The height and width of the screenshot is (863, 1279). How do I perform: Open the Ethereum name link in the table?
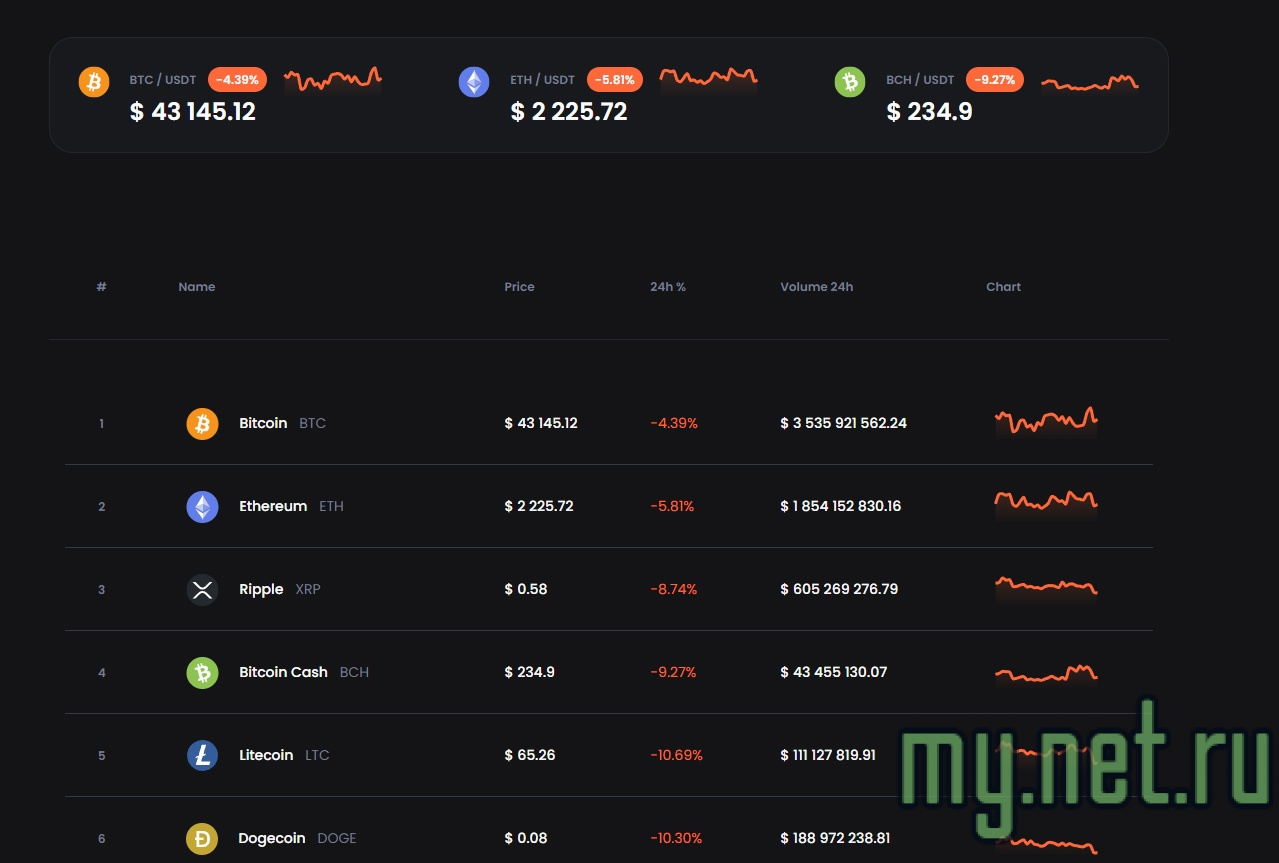273,506
